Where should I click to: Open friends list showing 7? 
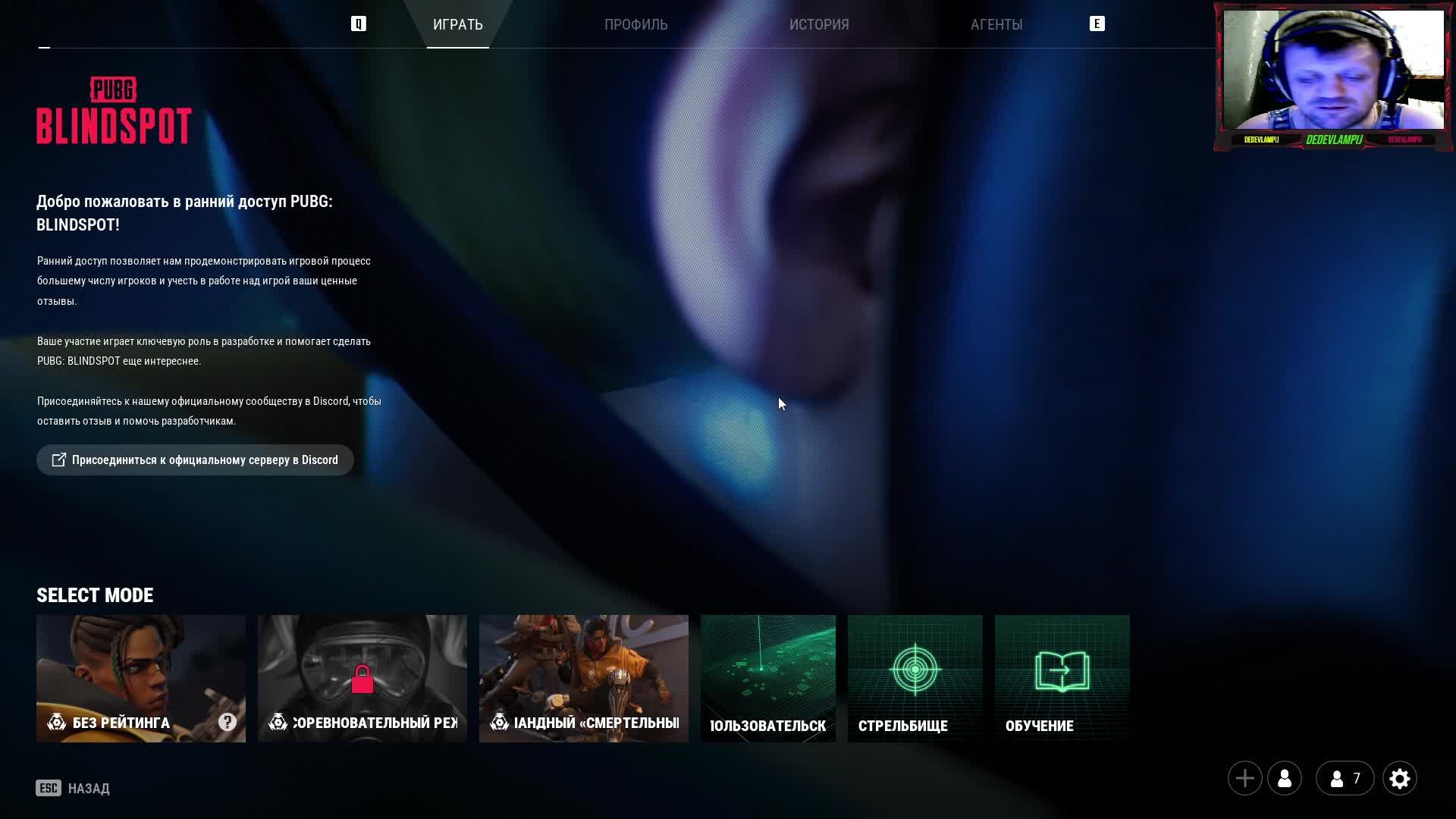click(1345, 778)
